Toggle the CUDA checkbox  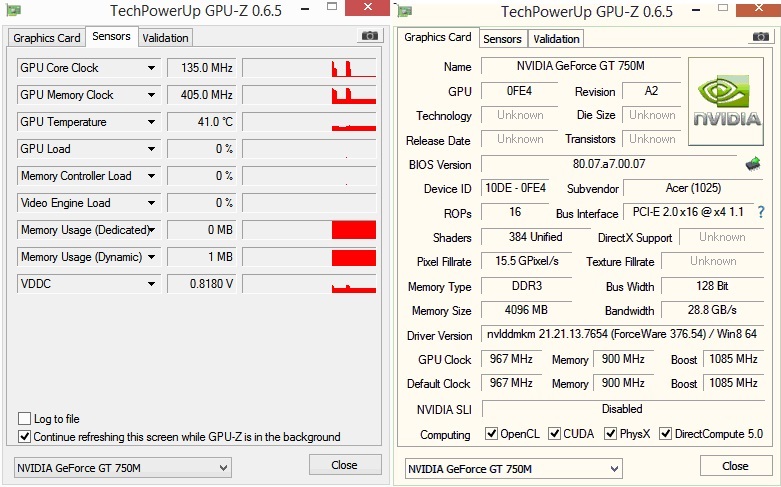pyautogui.click(x=554, y=434)
